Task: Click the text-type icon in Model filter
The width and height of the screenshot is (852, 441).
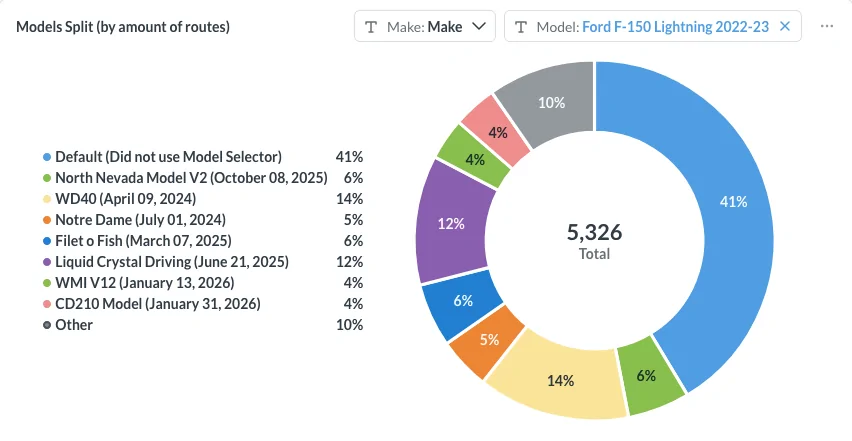Action: [x=522, y=27]
